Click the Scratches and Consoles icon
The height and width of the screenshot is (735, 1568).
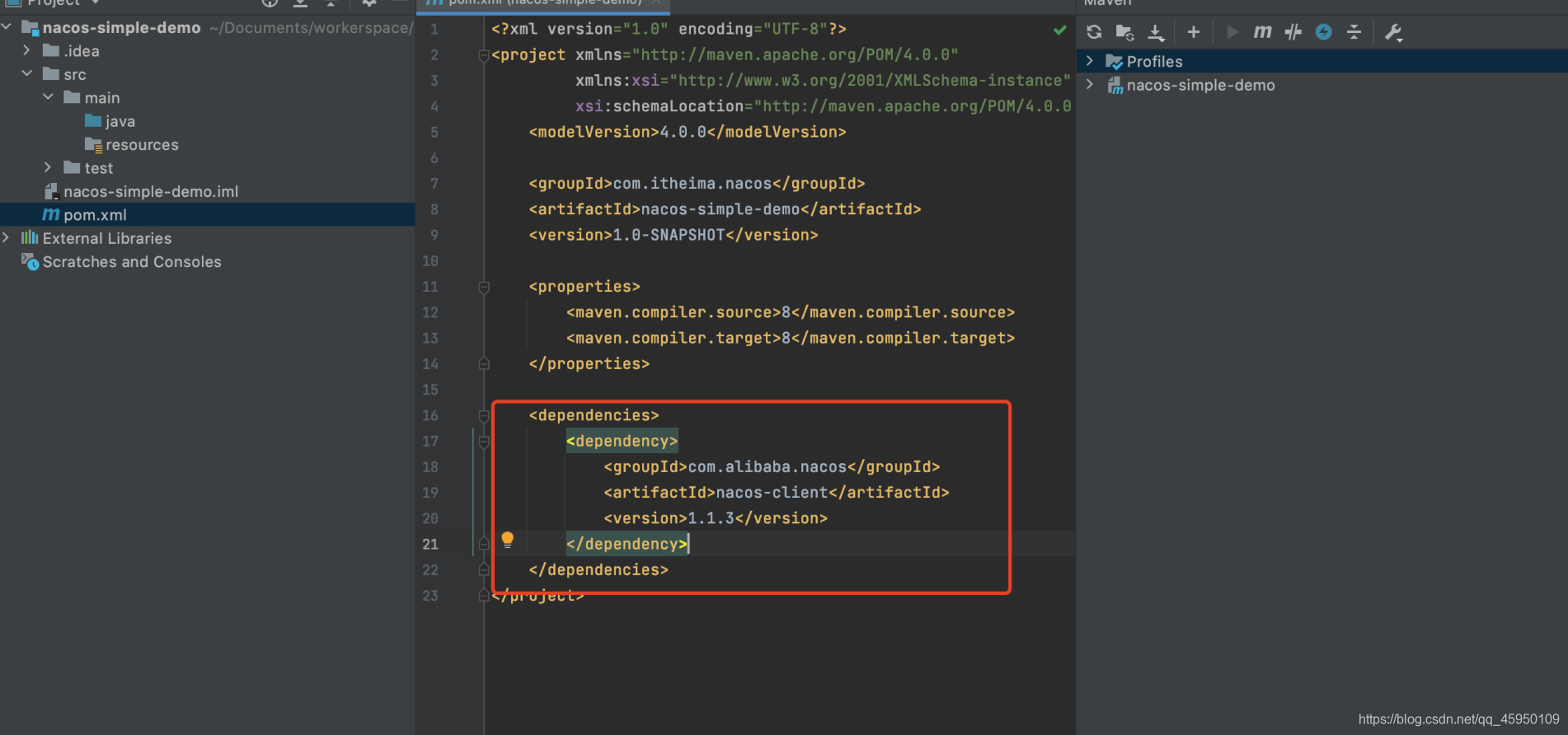pos(30,262)
